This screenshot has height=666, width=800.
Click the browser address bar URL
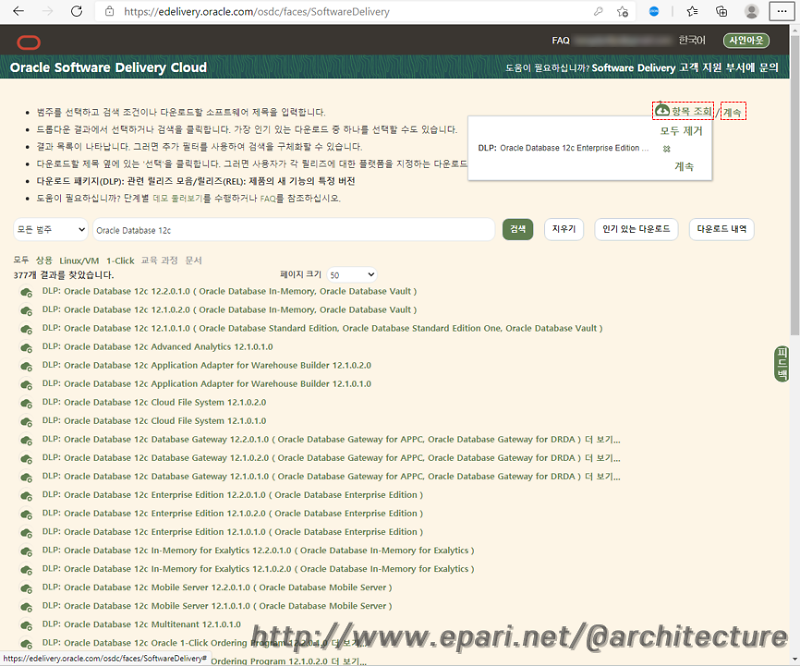pos(257,11)
